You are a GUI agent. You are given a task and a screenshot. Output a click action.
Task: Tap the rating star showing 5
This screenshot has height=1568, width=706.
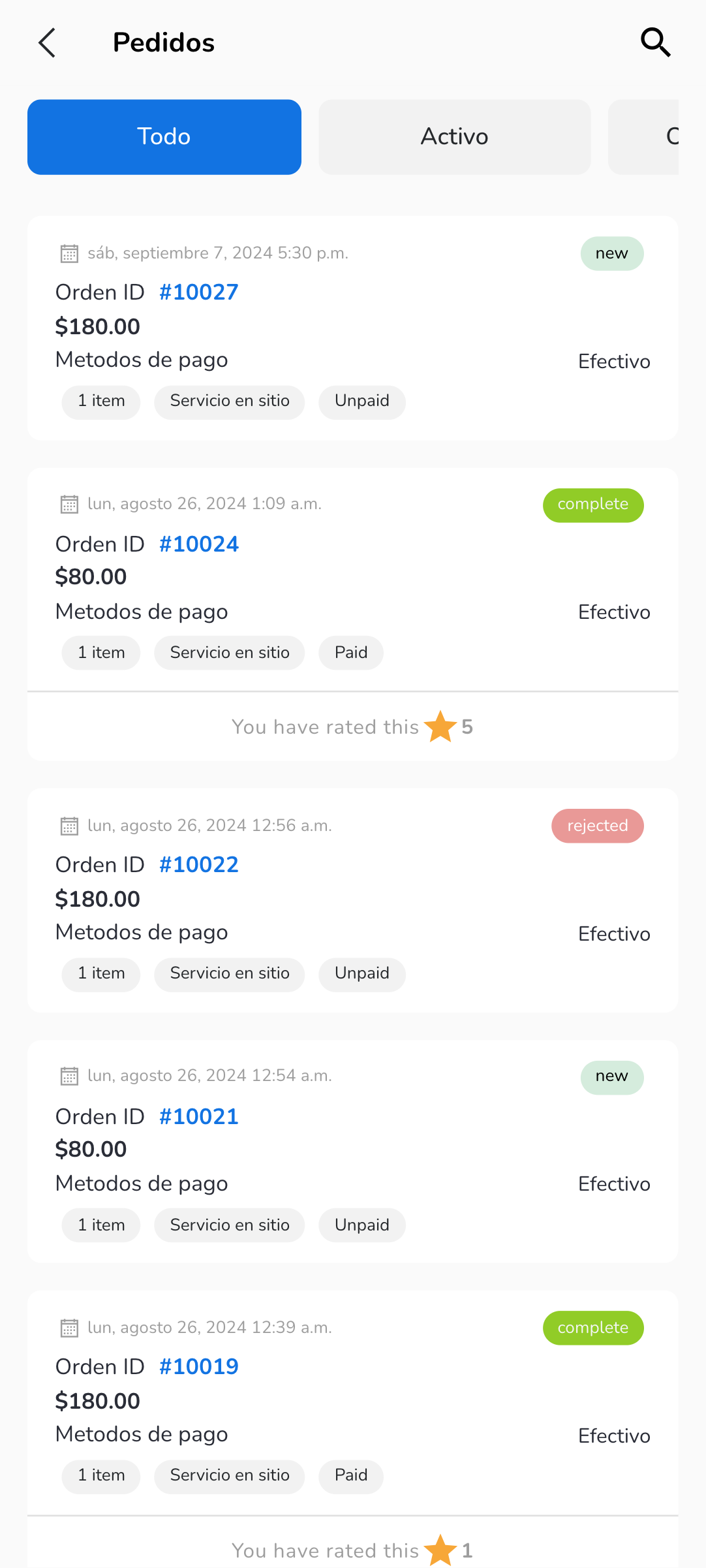[440, 727]
